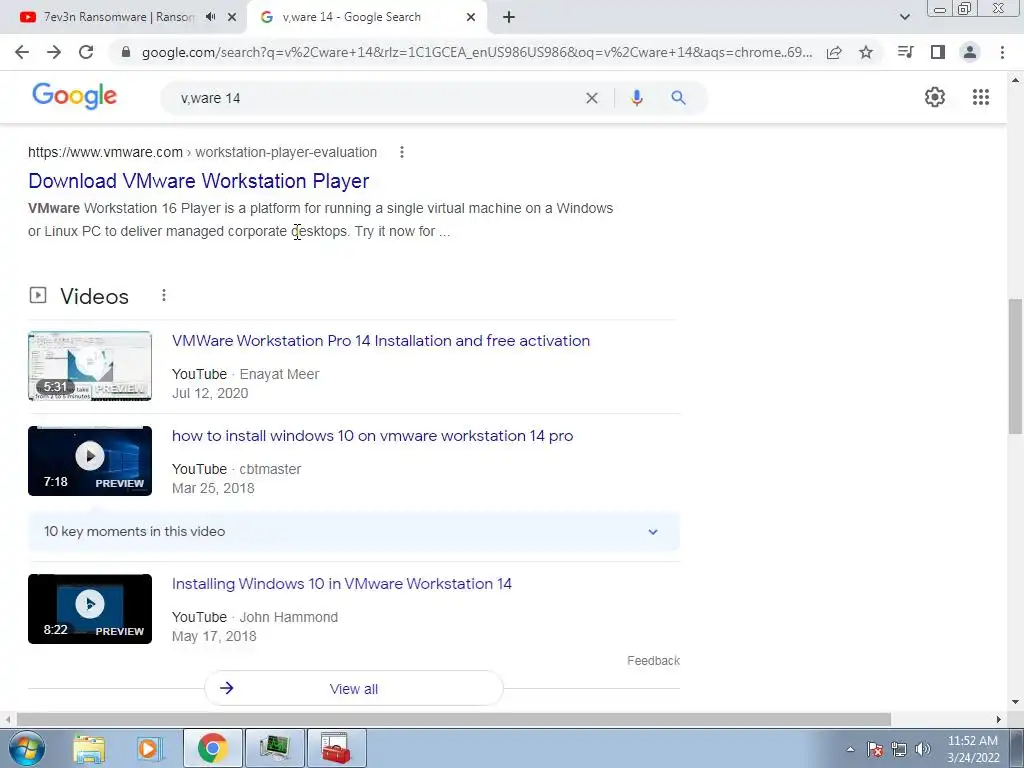Select the v,ware 14 Google Search tab
Screen dimensions: 1024x768
pos(353,17)
